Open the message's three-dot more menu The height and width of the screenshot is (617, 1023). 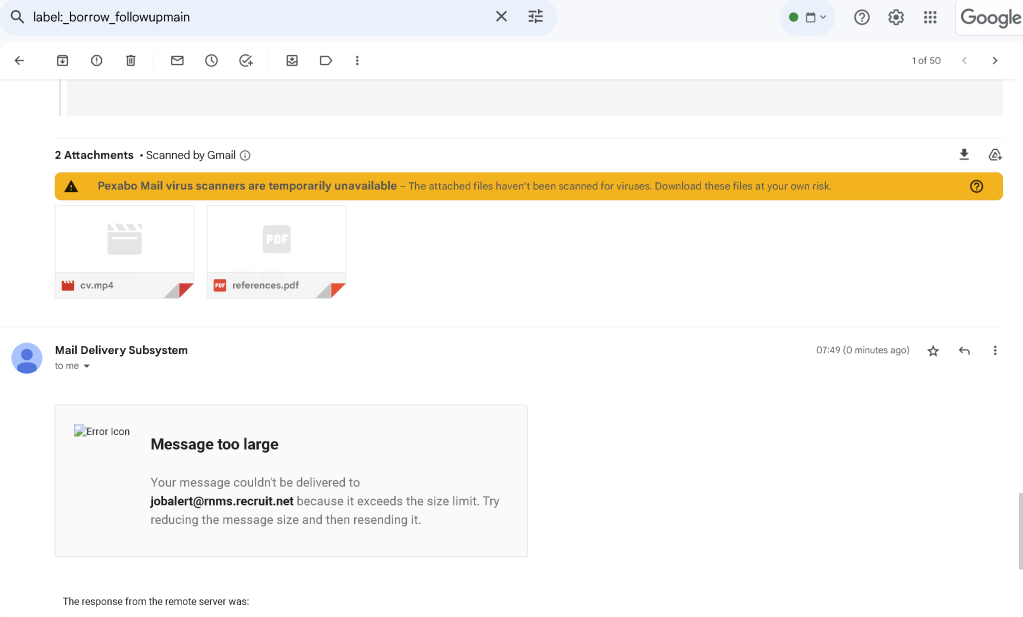click(995, 351)
